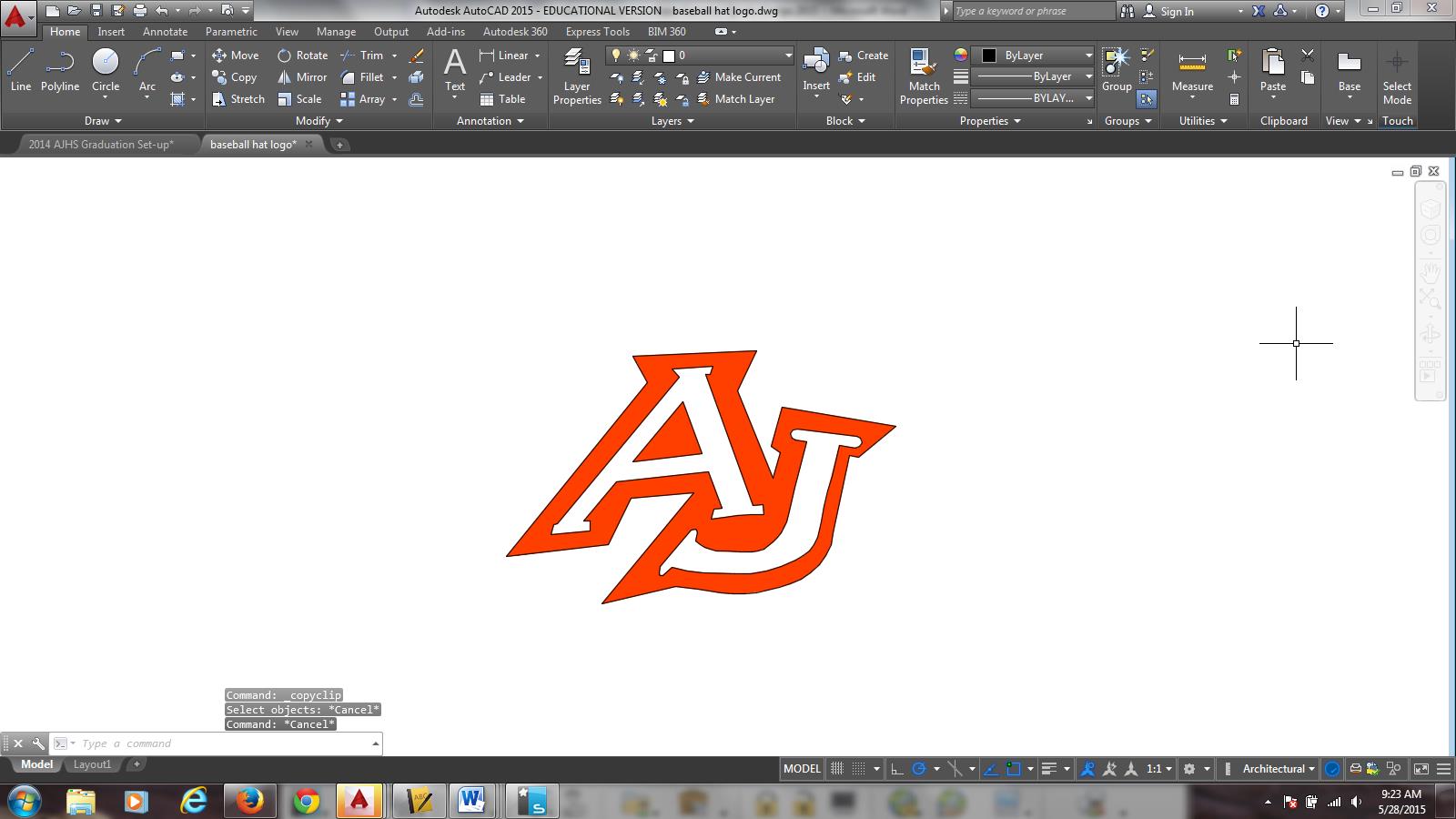Viewport: 1456px width, 819px height.
Task: Toggle object snap tracking in status bar
Action: pyautogui.click(x=990, y=769)
